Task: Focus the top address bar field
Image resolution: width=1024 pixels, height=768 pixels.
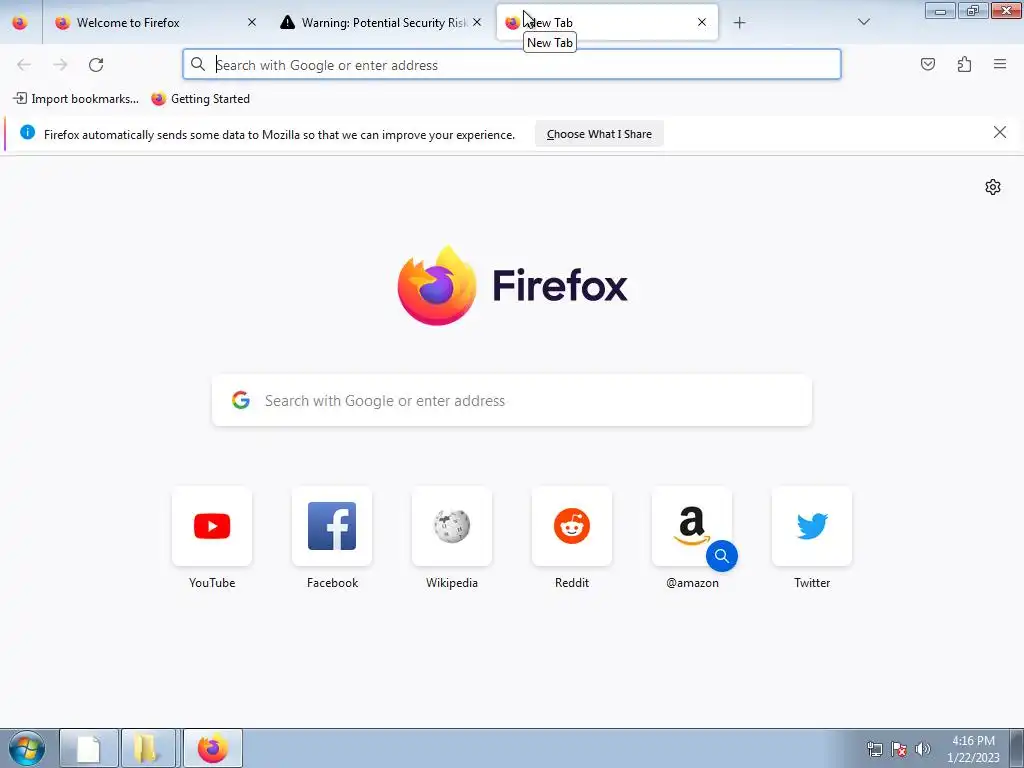Action: pos(511,65)
